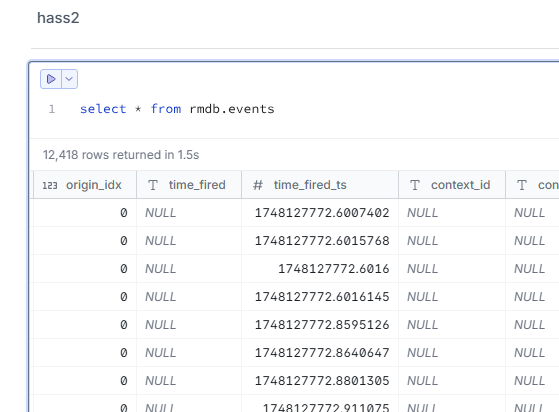Select cell 1748127772.8595126
This screenshot has width=559, height=412.
tap(320, 325)
